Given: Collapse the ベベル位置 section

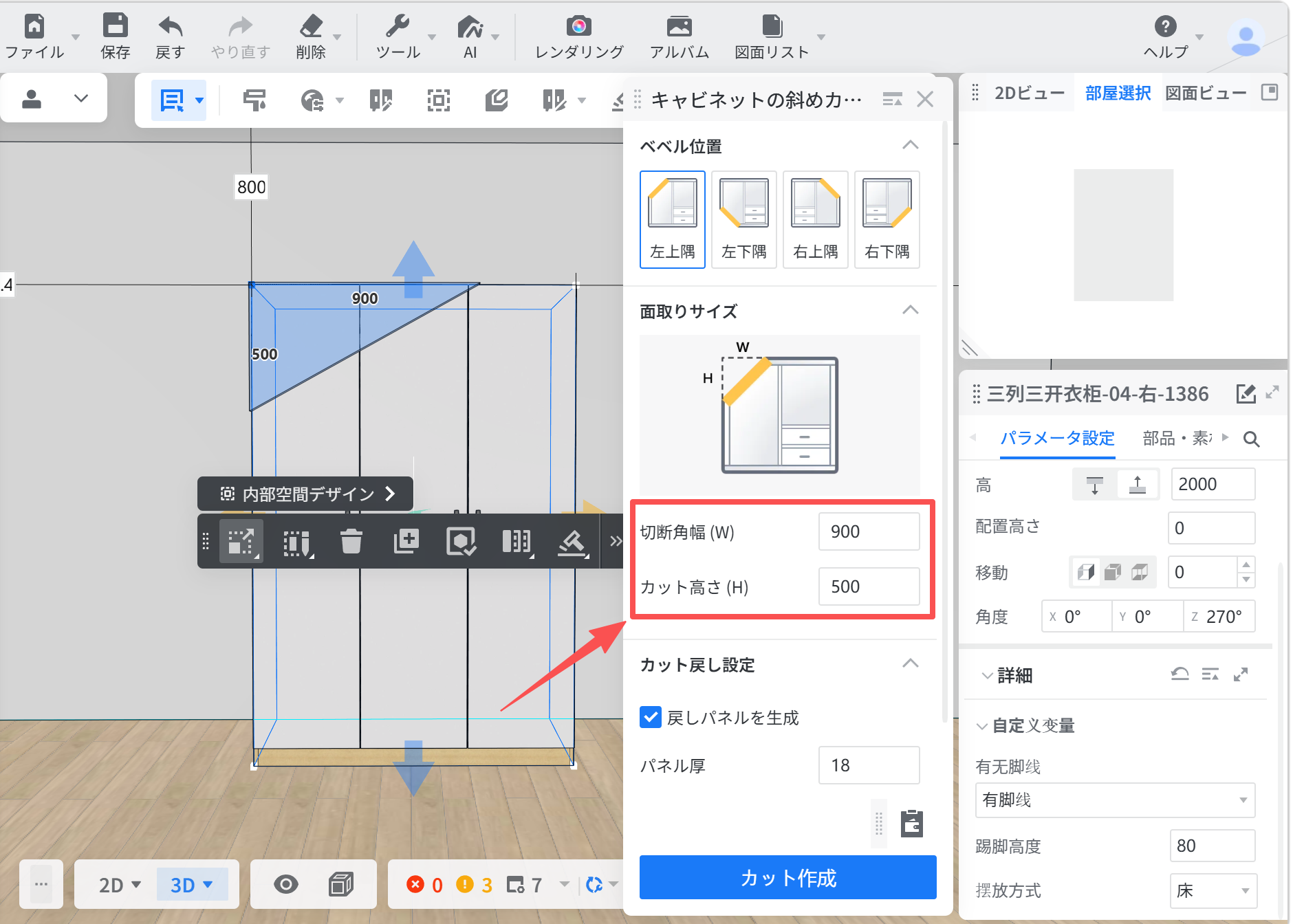Looking at the screenshot, I should (911, 145).
